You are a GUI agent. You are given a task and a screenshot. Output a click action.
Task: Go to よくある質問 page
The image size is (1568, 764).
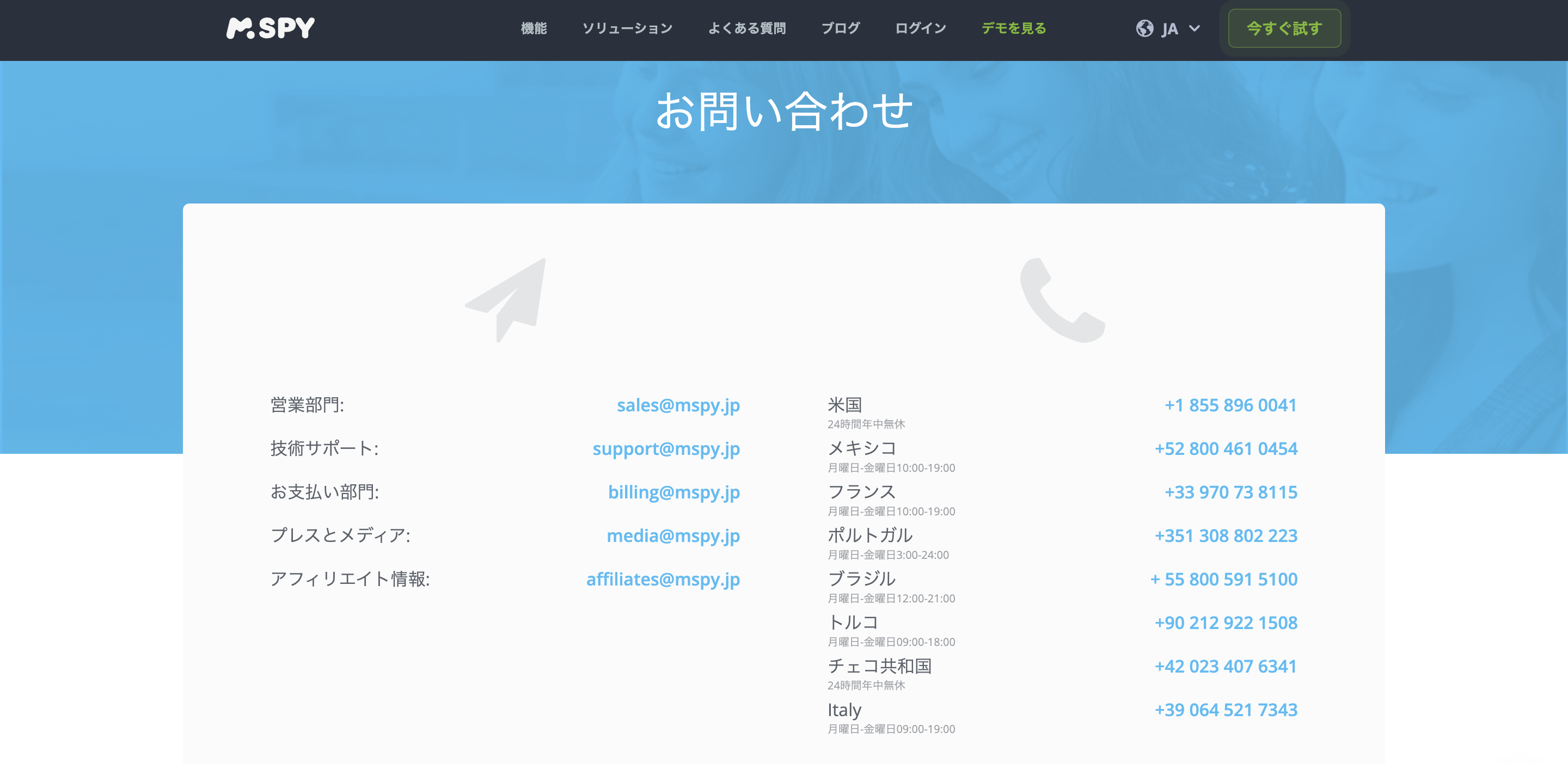click(x=747, y=29)
